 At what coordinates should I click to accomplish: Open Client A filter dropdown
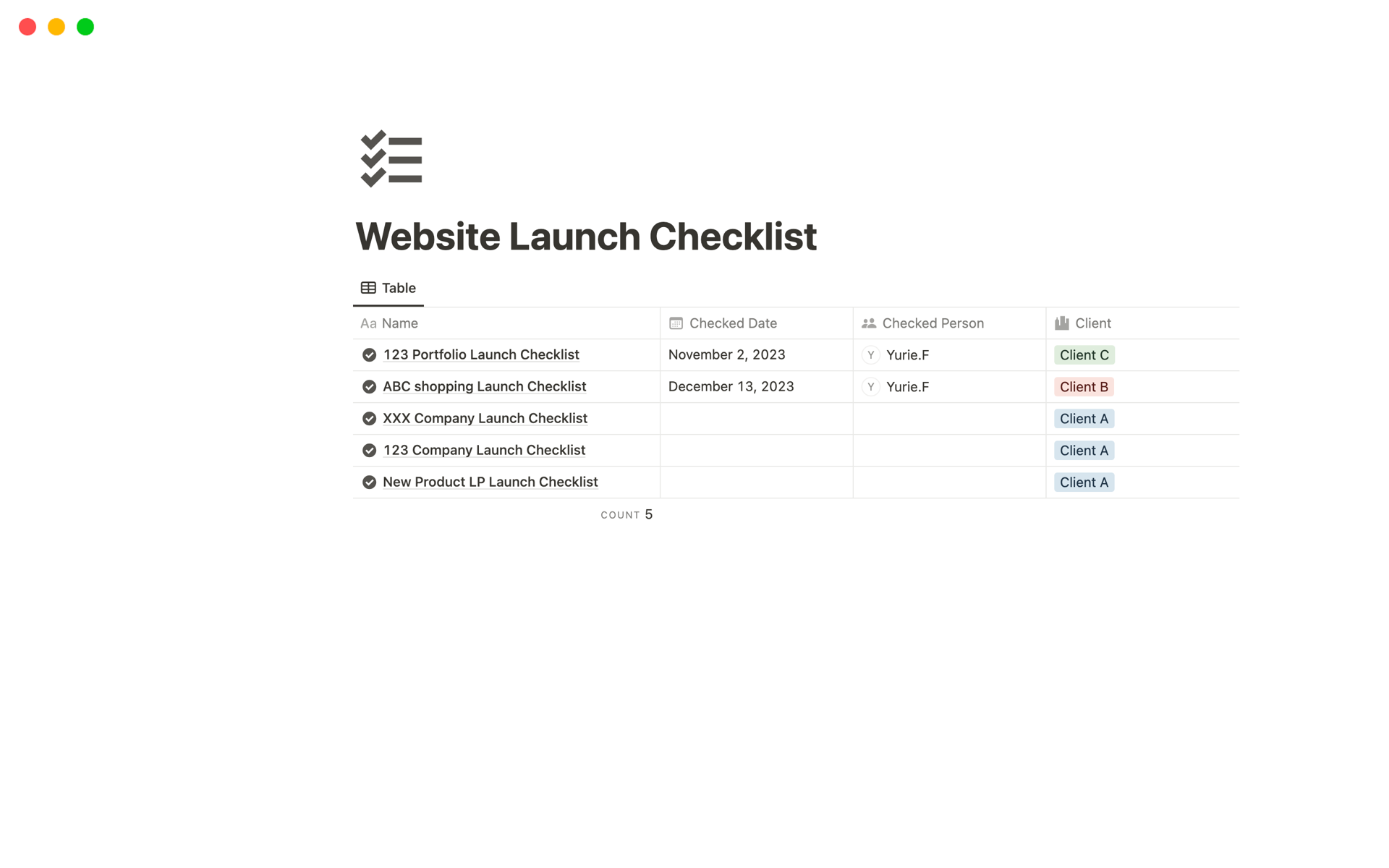[x=1083, y=417]
